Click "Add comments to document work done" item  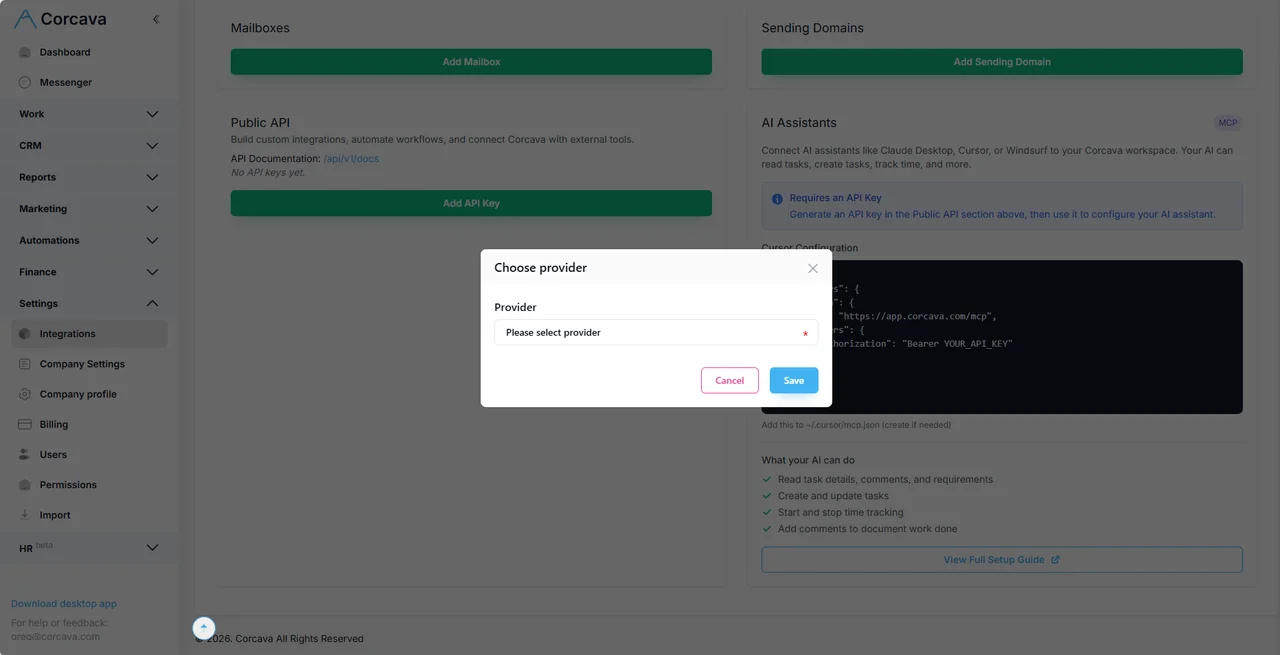pyautogui.click(x=867, y=529)
